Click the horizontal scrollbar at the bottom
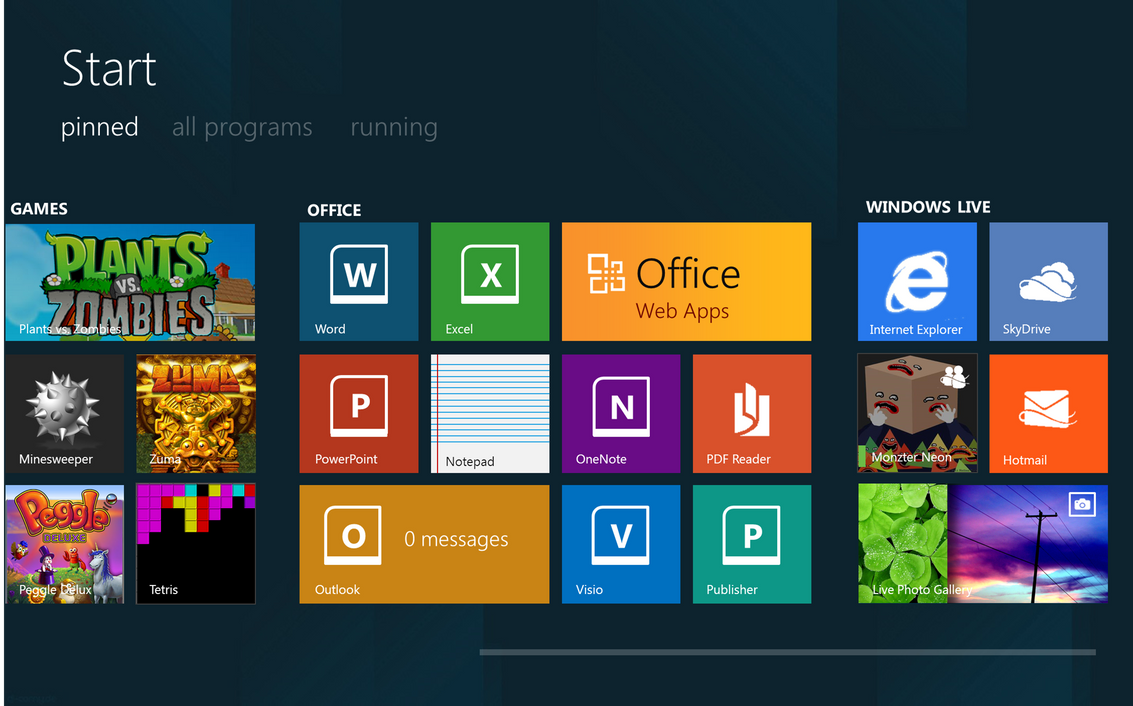Viewport: 1133px width, 706px height. click(788, 652)
